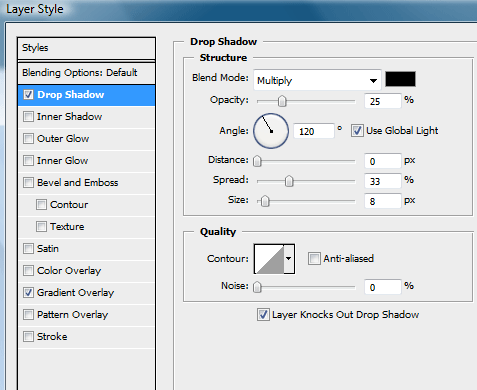Uncheck the Drop Shadow checkbox
The height and width of the screenshot is (390, 477).
(x=28, y=95)
